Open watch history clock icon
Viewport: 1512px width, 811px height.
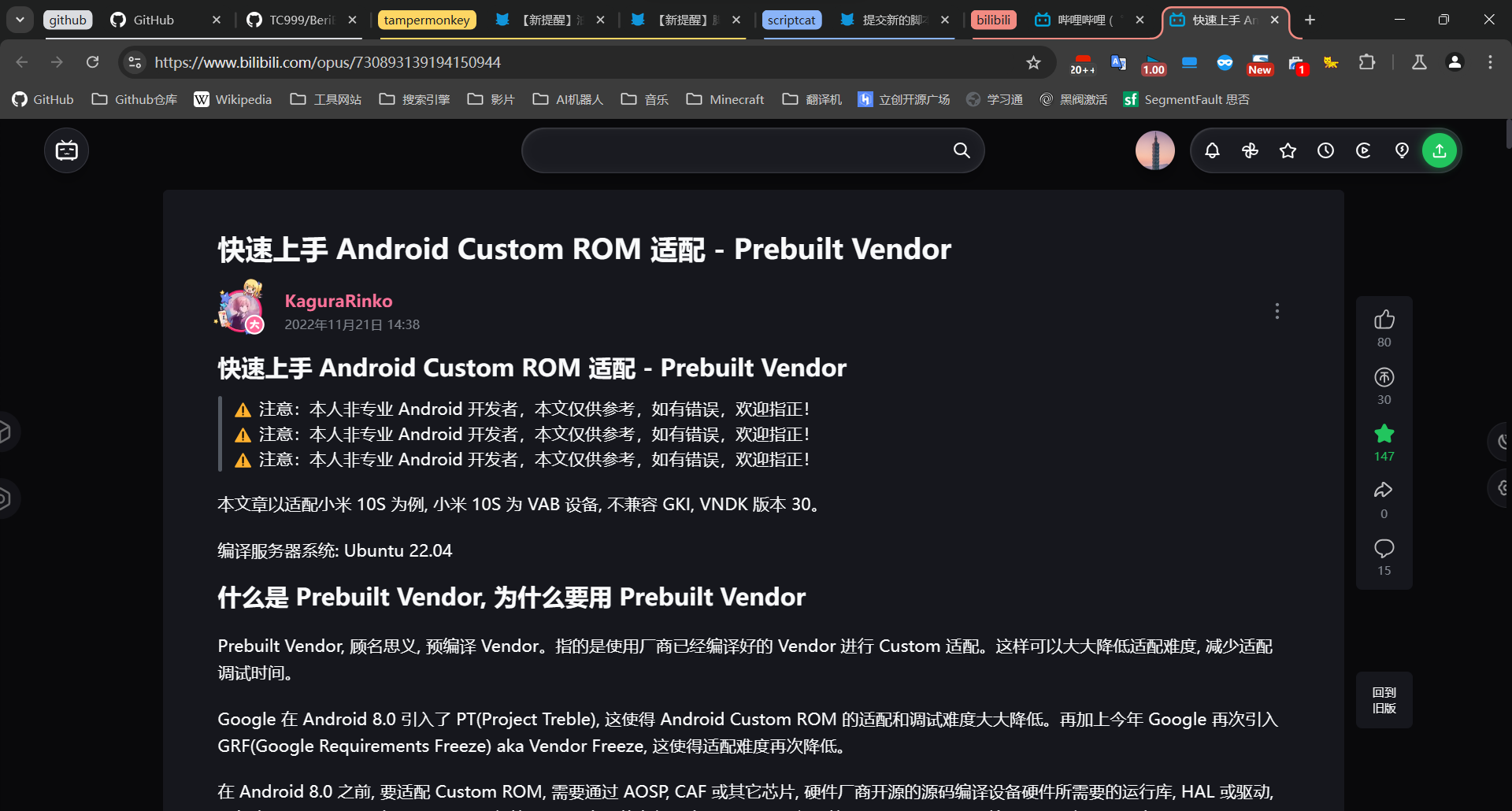(1325, 150)
